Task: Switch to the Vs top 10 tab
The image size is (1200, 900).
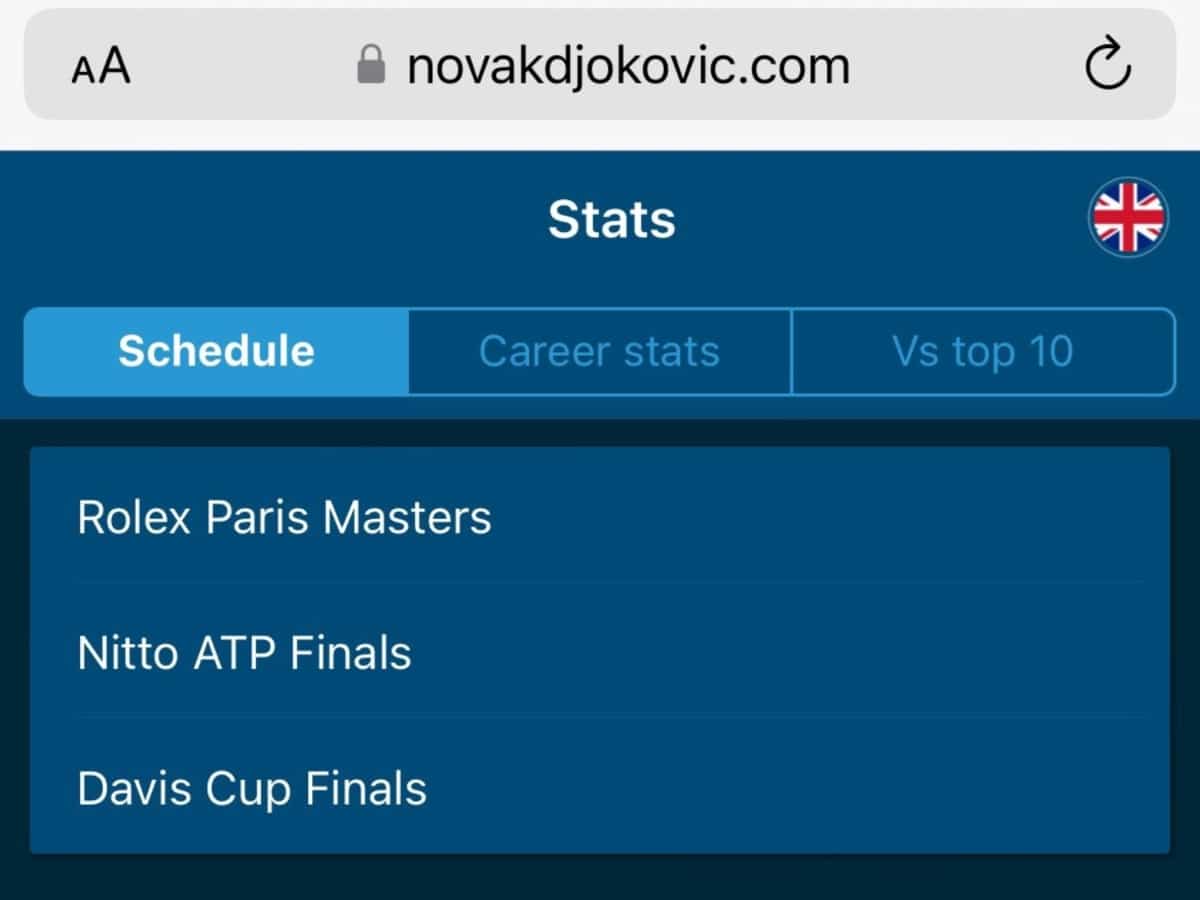Action: click(x=983, y=351)
